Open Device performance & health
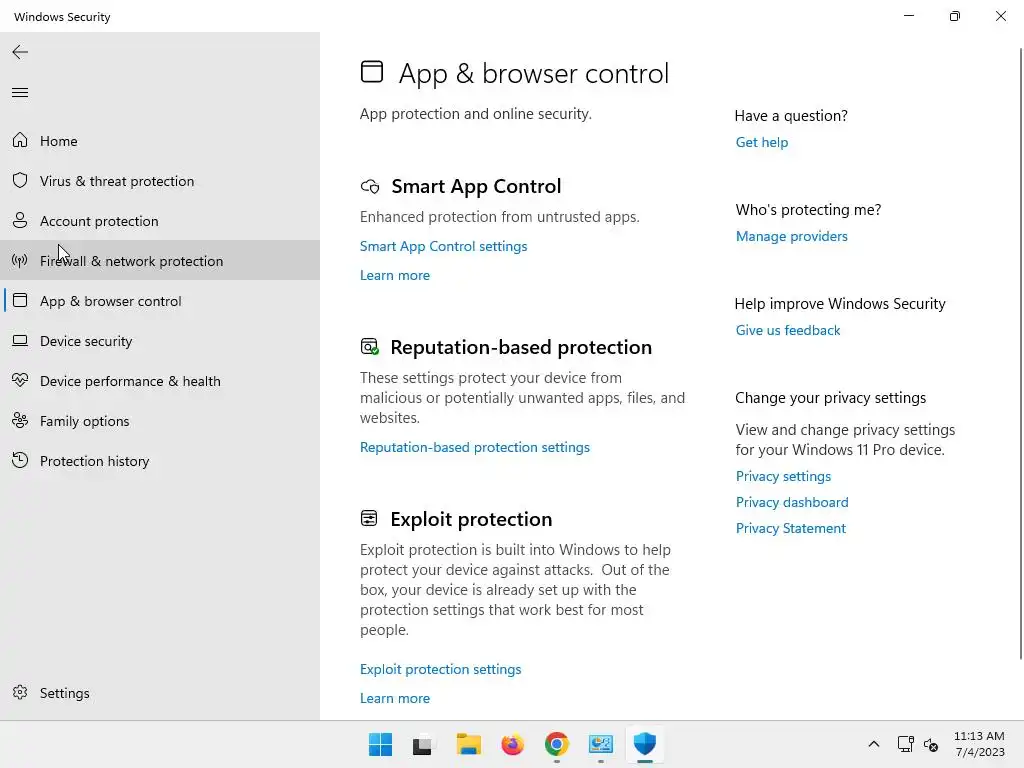1024x768 pixels. pos(160,381)
